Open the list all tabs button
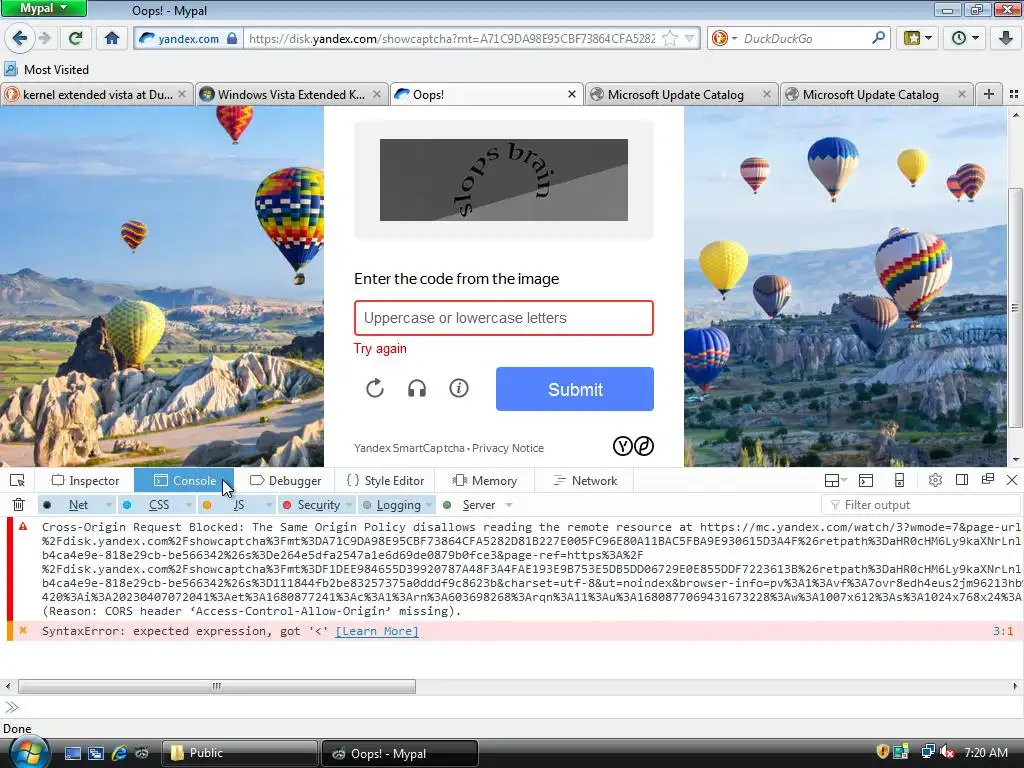 coord(1014,94)
